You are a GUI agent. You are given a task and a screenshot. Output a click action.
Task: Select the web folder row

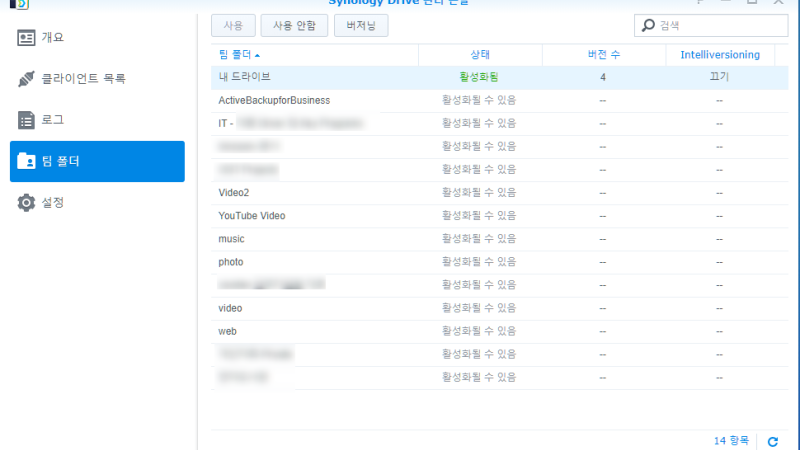499,332
